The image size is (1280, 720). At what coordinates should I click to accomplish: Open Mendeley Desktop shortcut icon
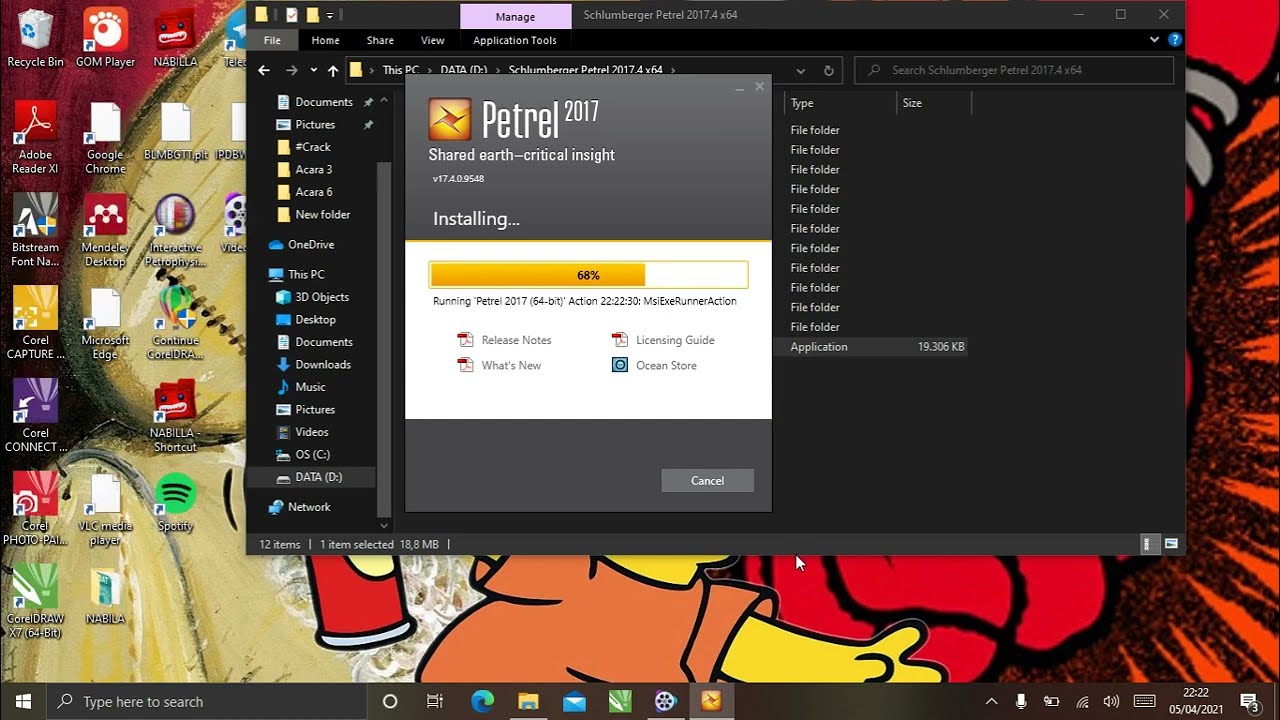[105, 231]
